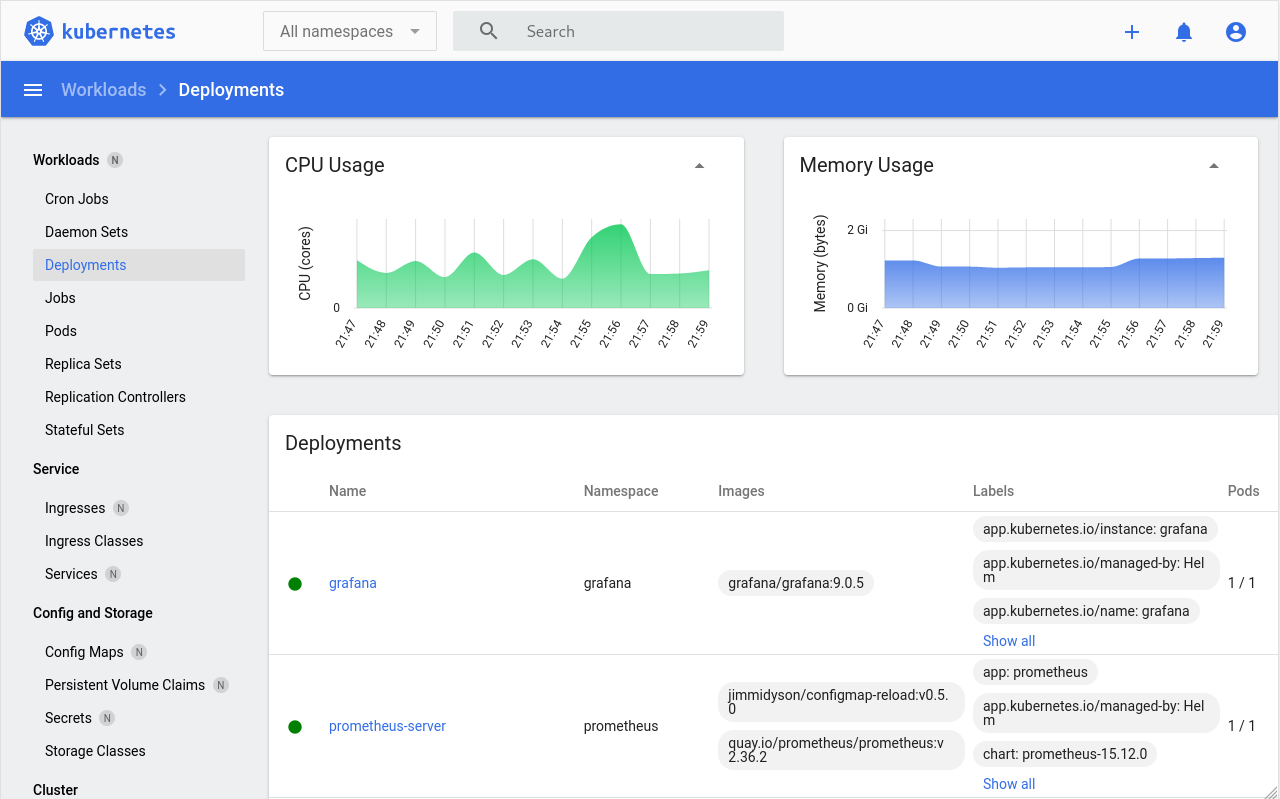
Task: Open the hamburger navigation menu
Action: click(33, 90)
